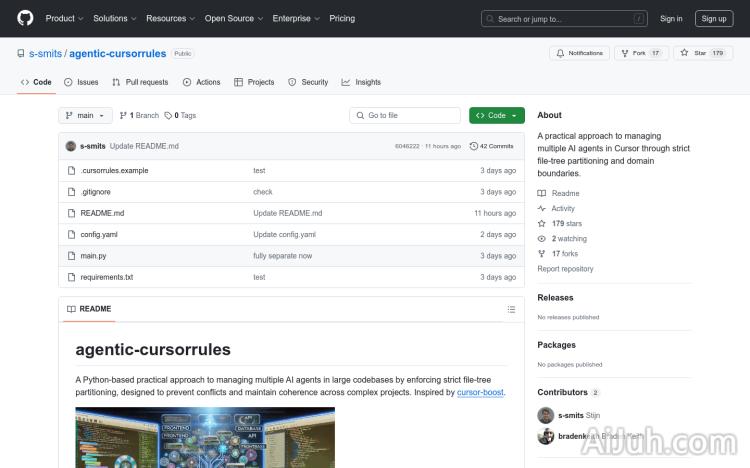Click the s-smits contributor avatar
This screenshot has width=750, height=468.
(x=546, y=415)
